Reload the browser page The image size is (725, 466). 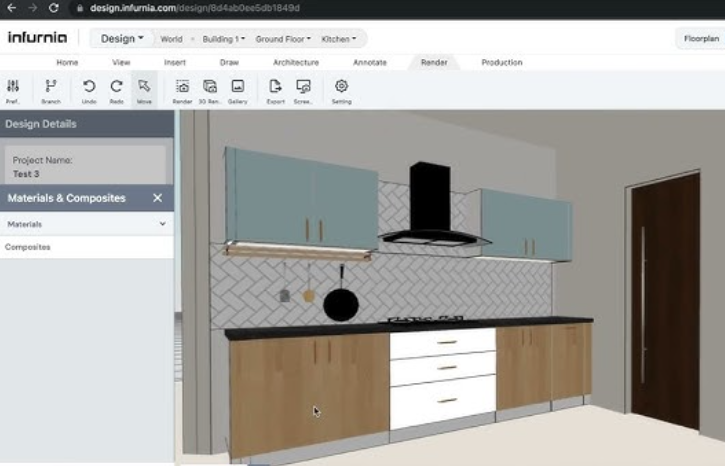tap(54, 8)
